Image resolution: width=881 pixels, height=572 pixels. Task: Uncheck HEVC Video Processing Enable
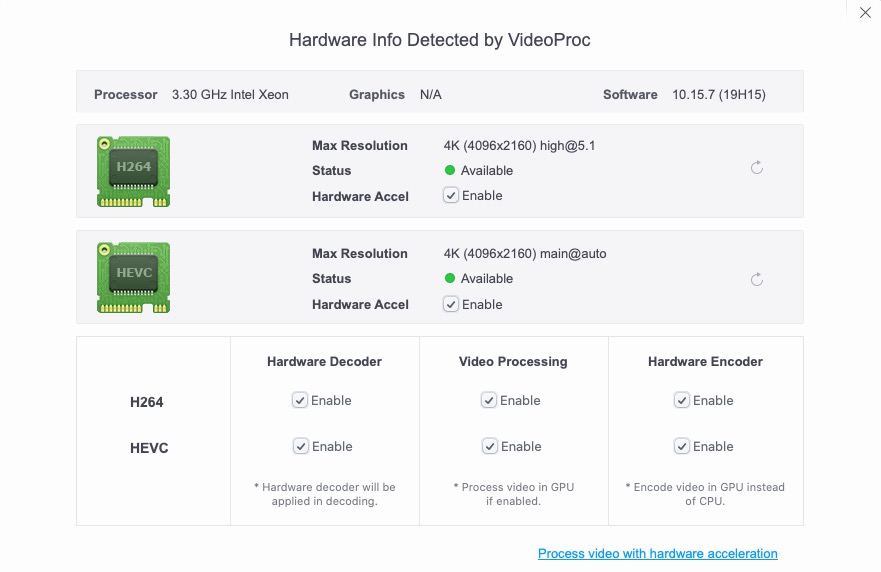coord(489,446)
